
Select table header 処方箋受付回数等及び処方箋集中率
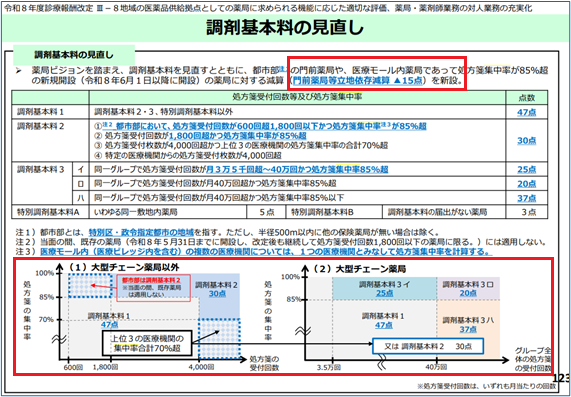[297, 97]
